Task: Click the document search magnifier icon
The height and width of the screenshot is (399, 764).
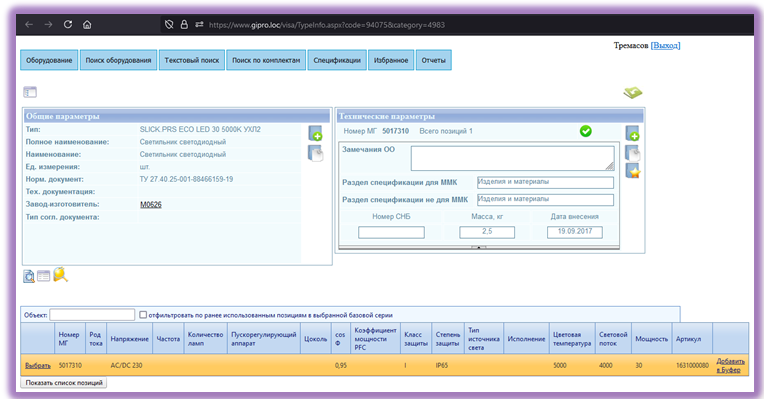Action: (29, 276)
